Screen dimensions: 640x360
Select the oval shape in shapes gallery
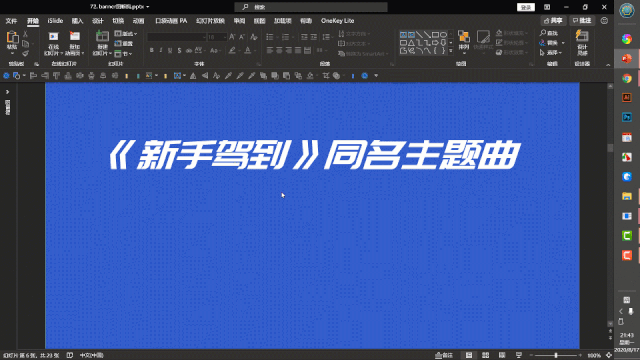coord(443,35)
